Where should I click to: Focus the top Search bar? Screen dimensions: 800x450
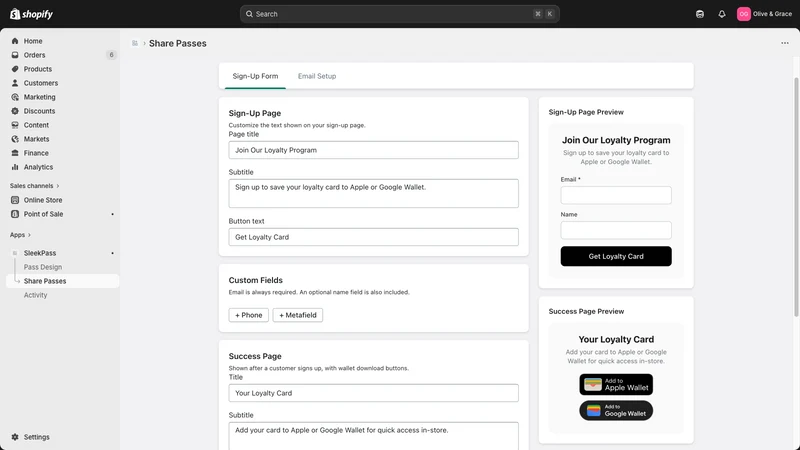point(399,14)
